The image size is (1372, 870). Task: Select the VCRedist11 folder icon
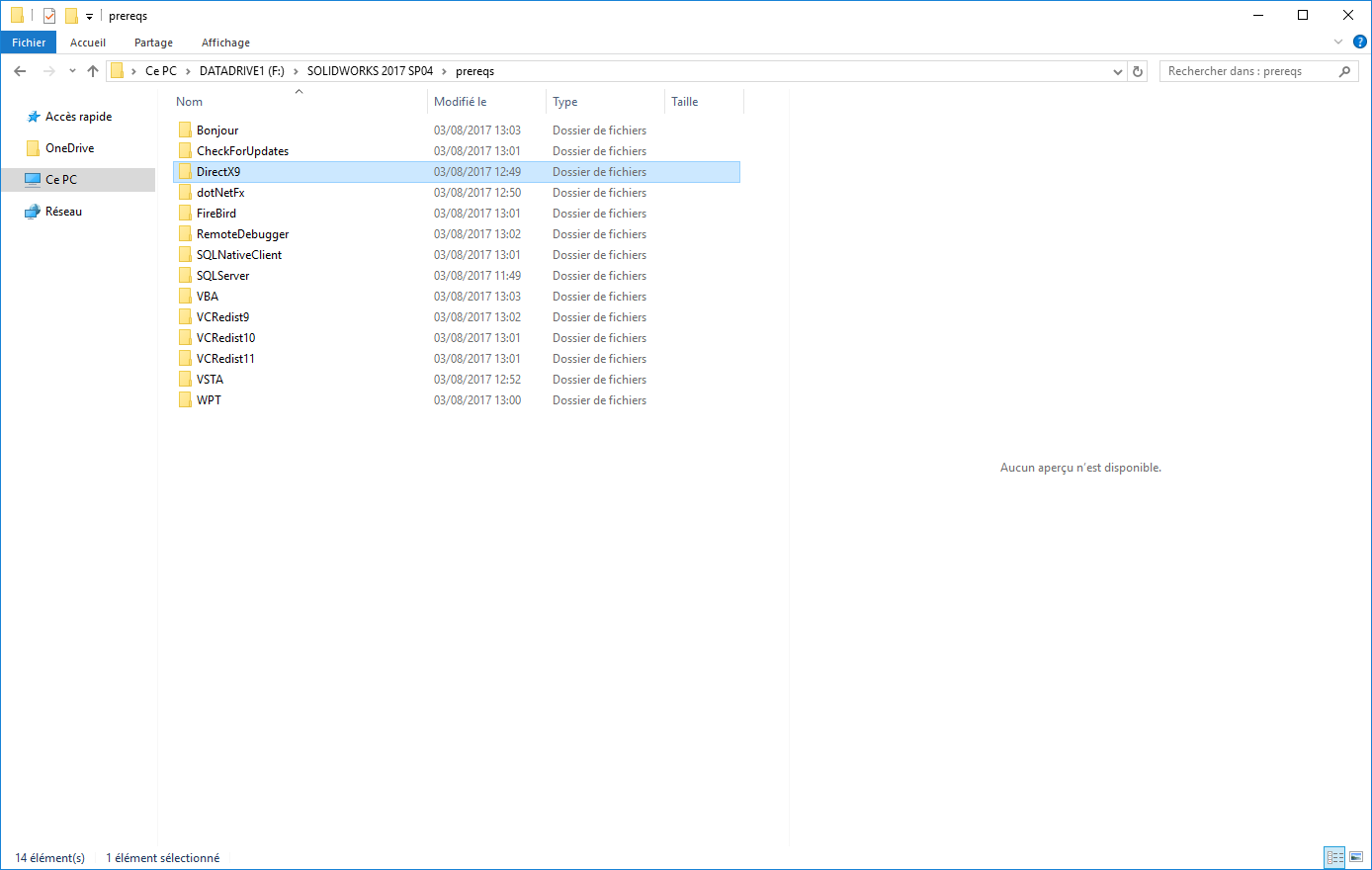(185, 359)
